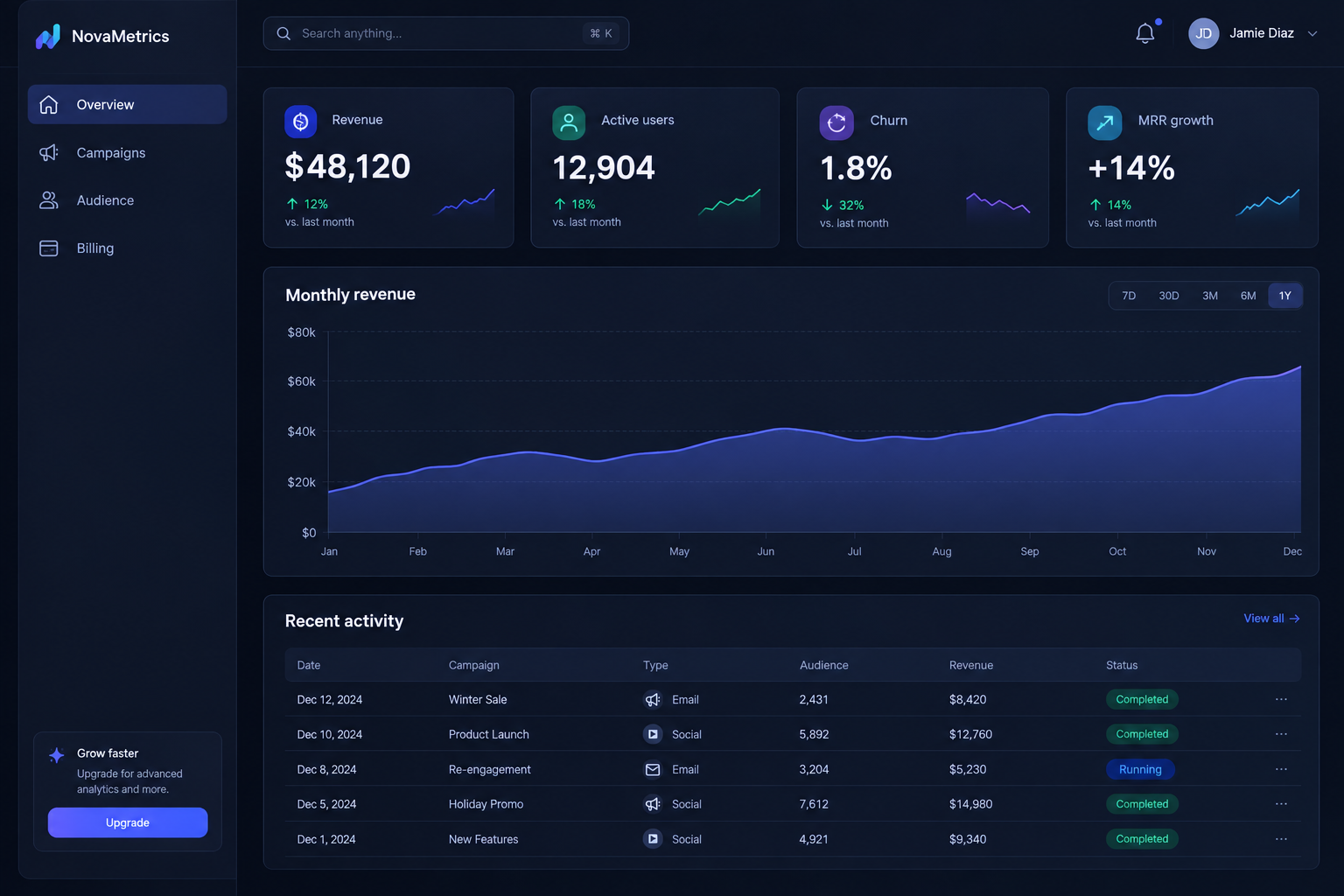Click the Winter Sale megaphone type icon

click(653, 700)
